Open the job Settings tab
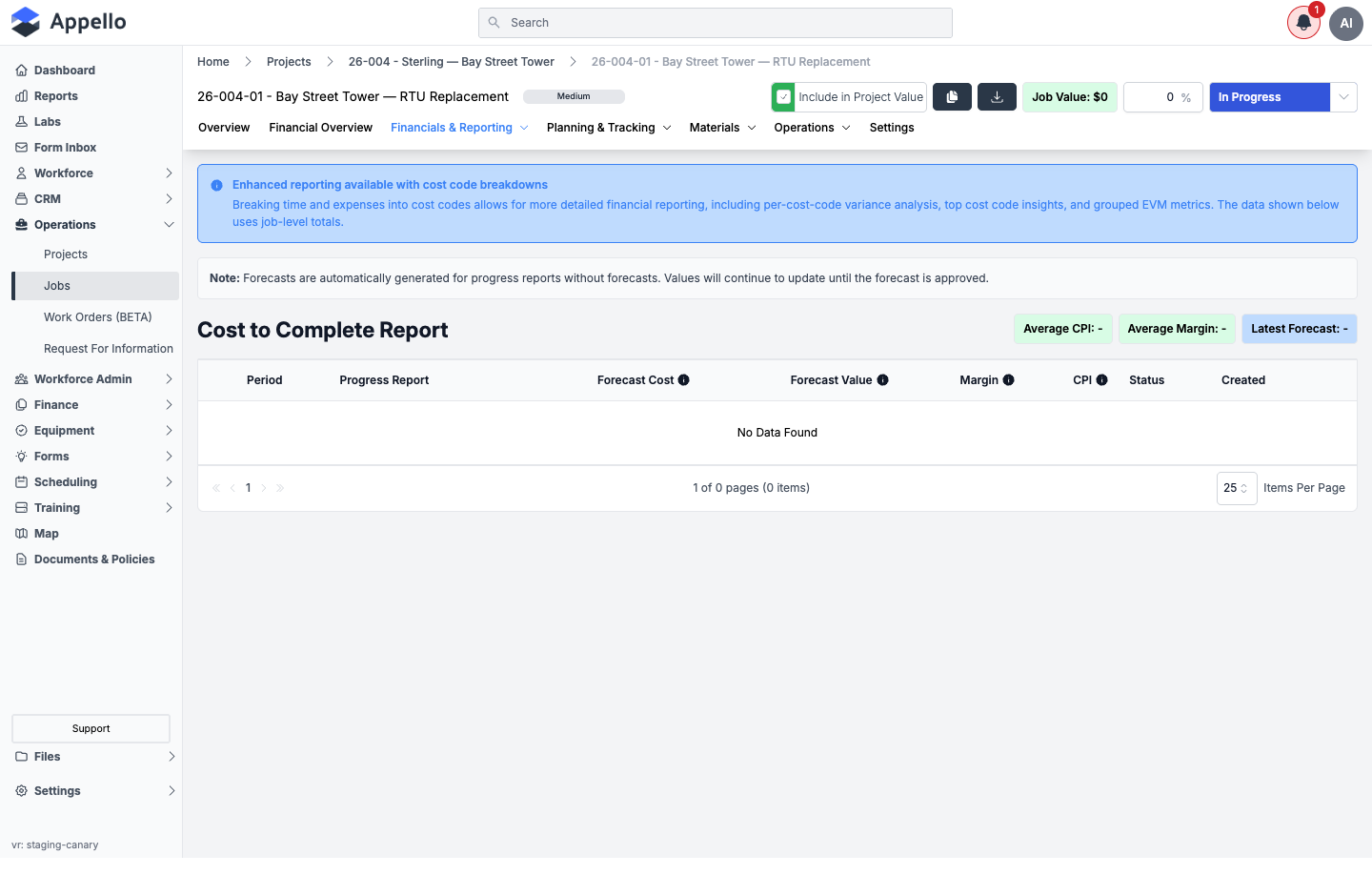Screen dimensions: 1372x875 [892, 128]
